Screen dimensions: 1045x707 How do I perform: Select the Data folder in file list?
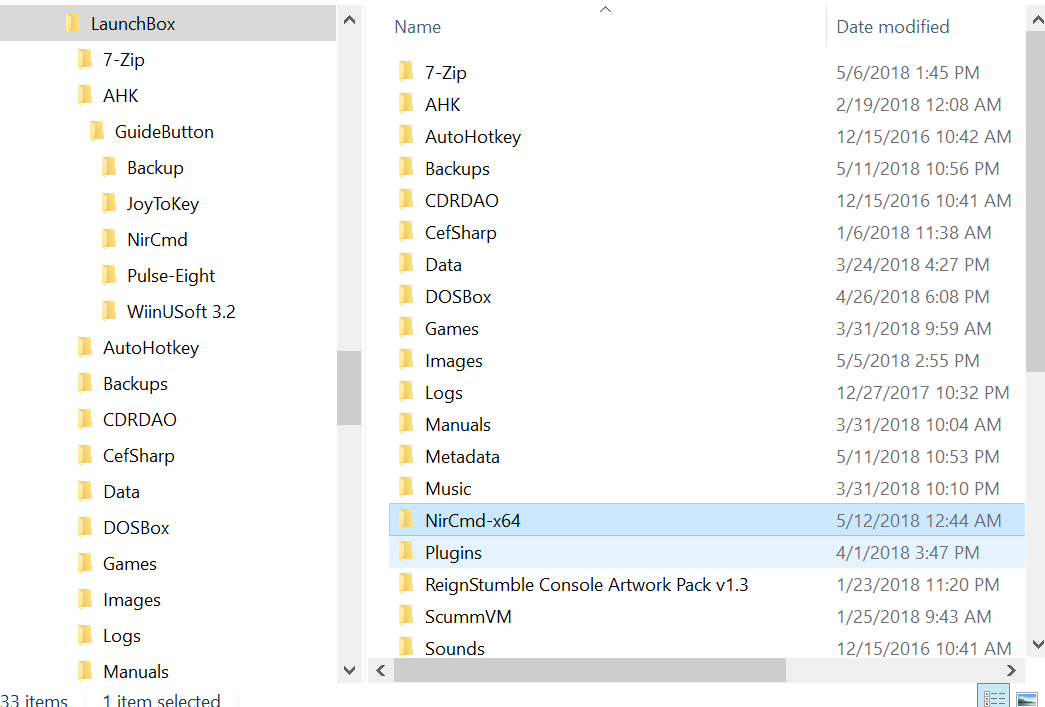[443, 265]
